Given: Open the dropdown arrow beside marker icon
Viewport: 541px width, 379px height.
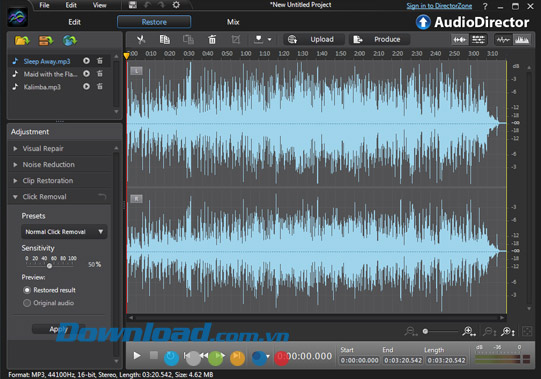Looking at the screenshot, I should point(269,39).
